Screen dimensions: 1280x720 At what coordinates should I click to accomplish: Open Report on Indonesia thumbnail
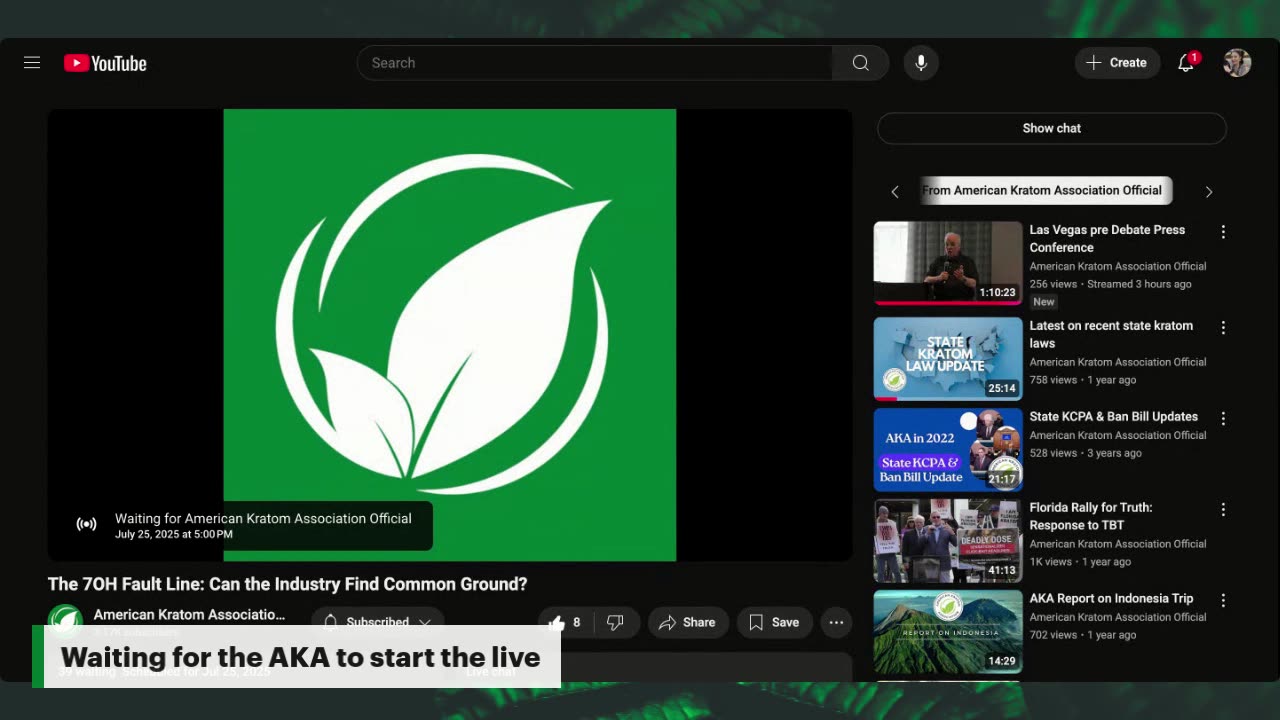[x=948, y=632]
